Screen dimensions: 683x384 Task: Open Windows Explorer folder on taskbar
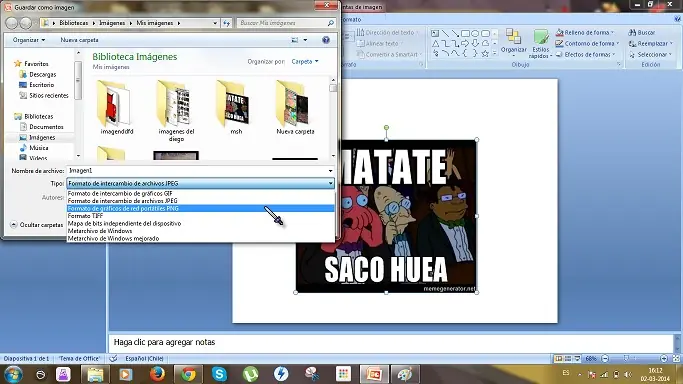tap(95, 374)
